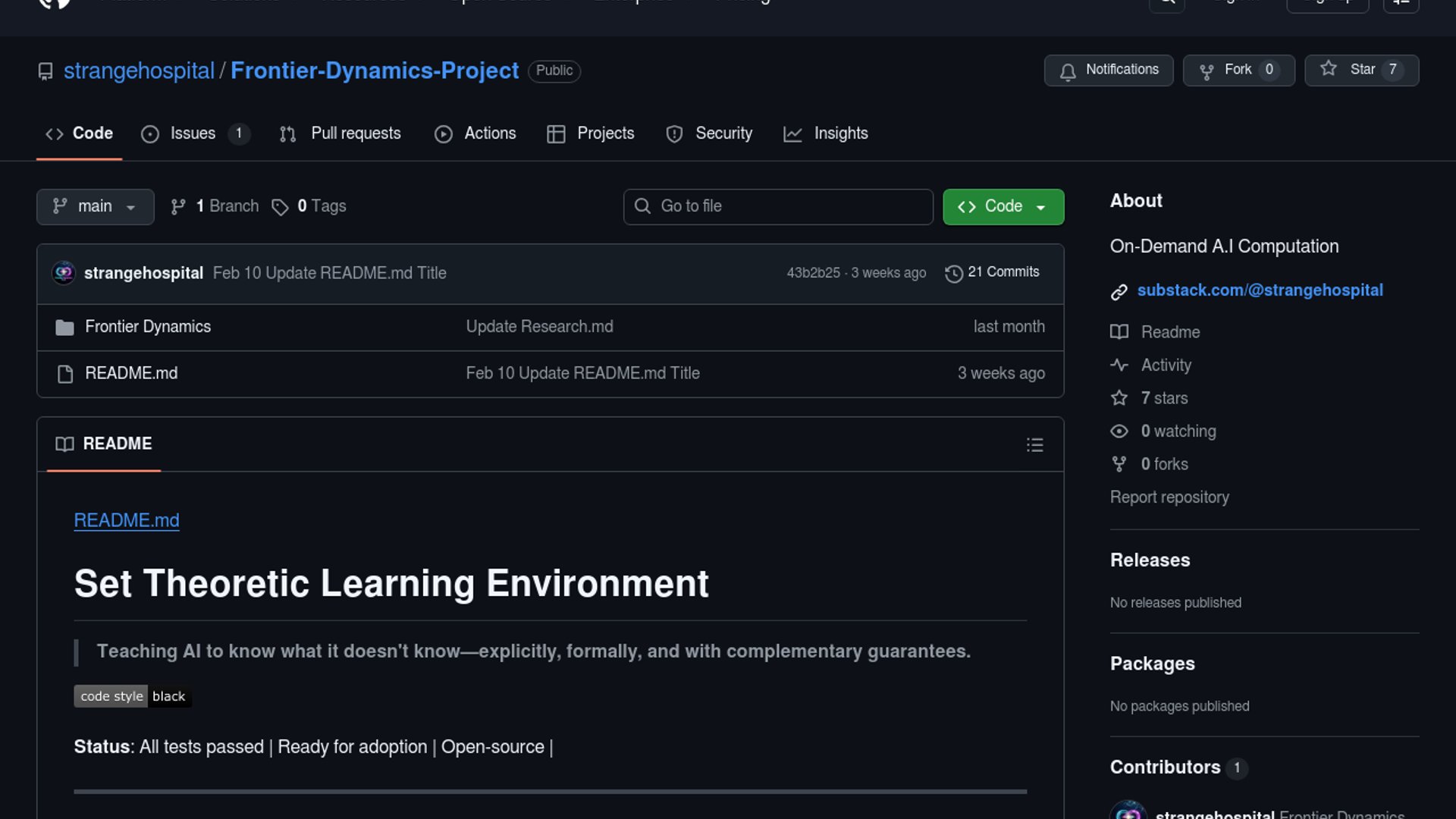The image size is (1456, 819).
Task: Click the code style black badge
Action: [132, 696]
